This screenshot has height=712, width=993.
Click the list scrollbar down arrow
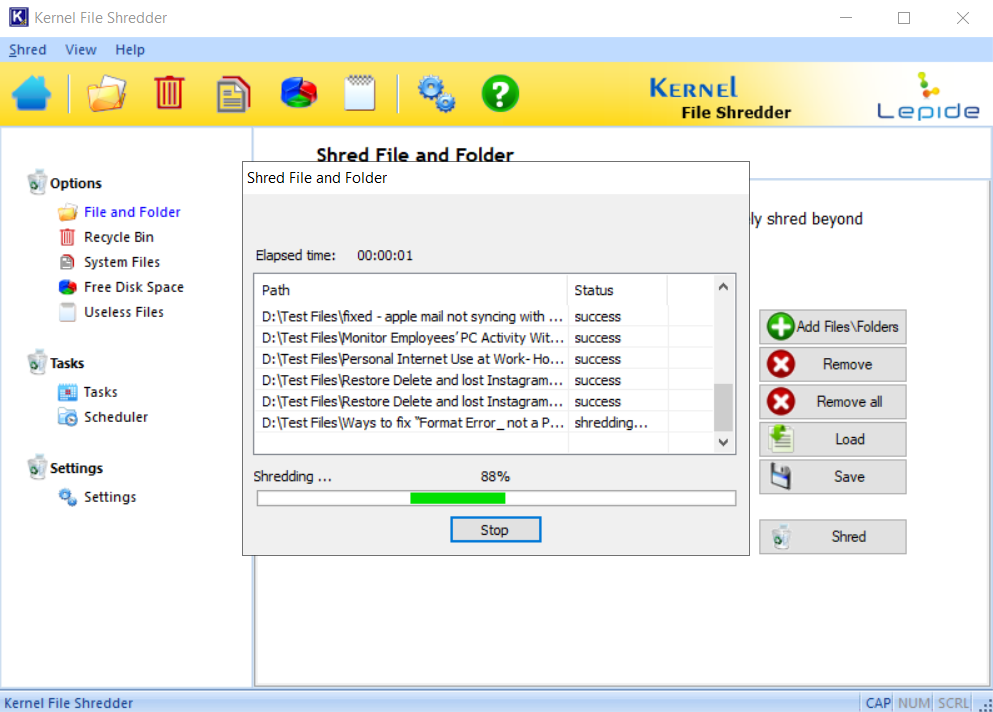tap(723, 442)
